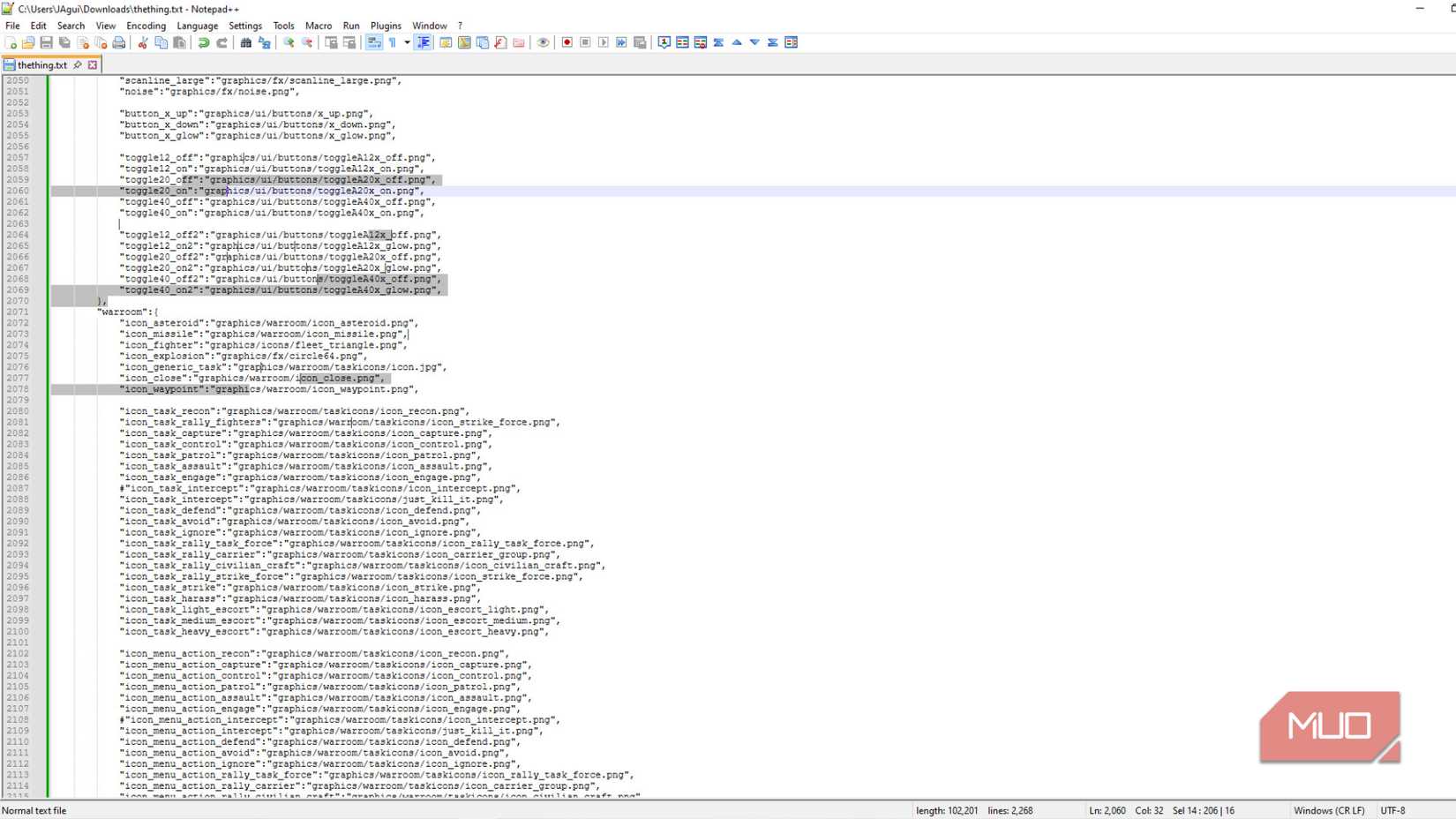Open Function List panel

[500, 42]
